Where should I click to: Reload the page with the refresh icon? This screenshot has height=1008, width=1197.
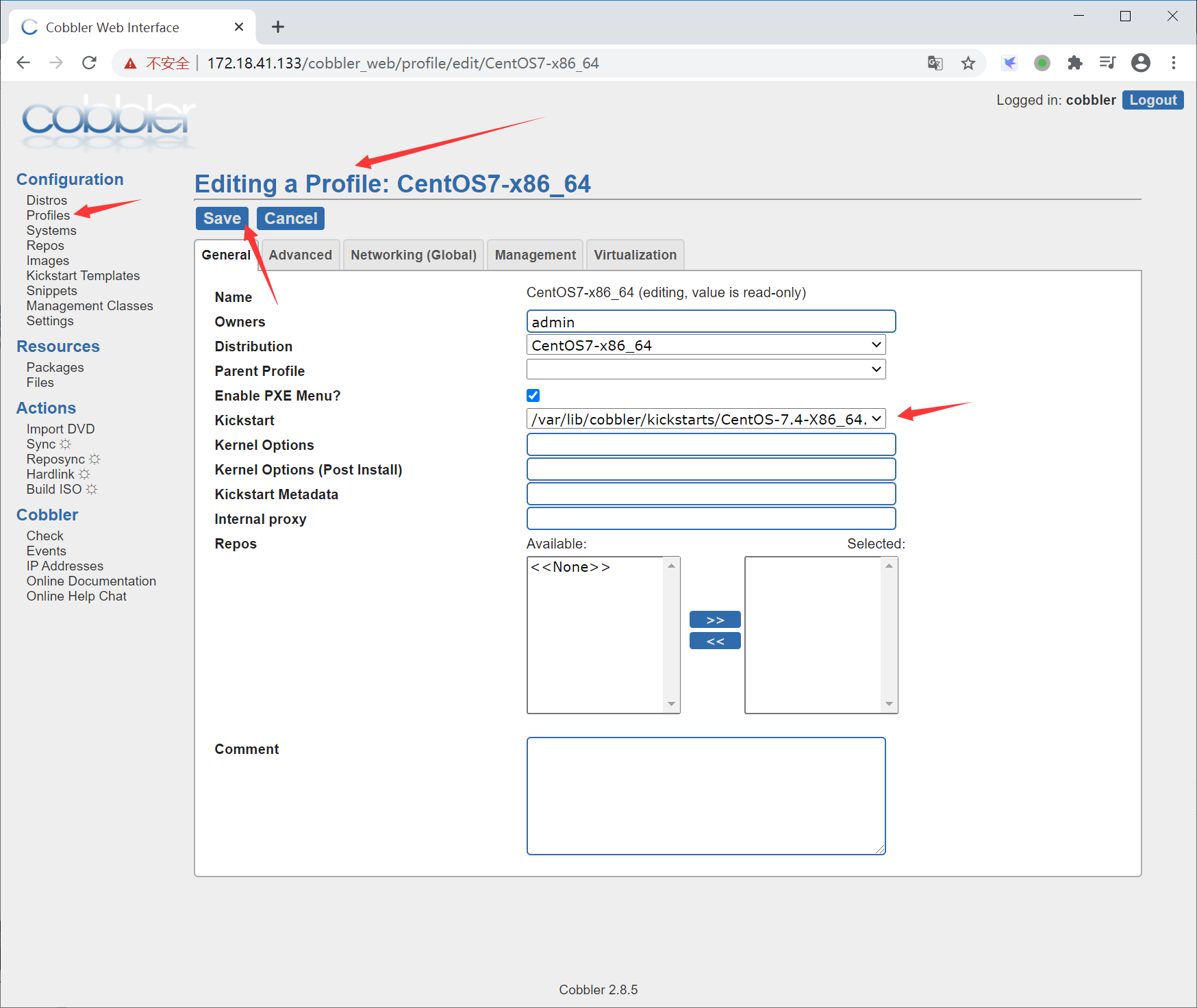(x=89, y=63)
